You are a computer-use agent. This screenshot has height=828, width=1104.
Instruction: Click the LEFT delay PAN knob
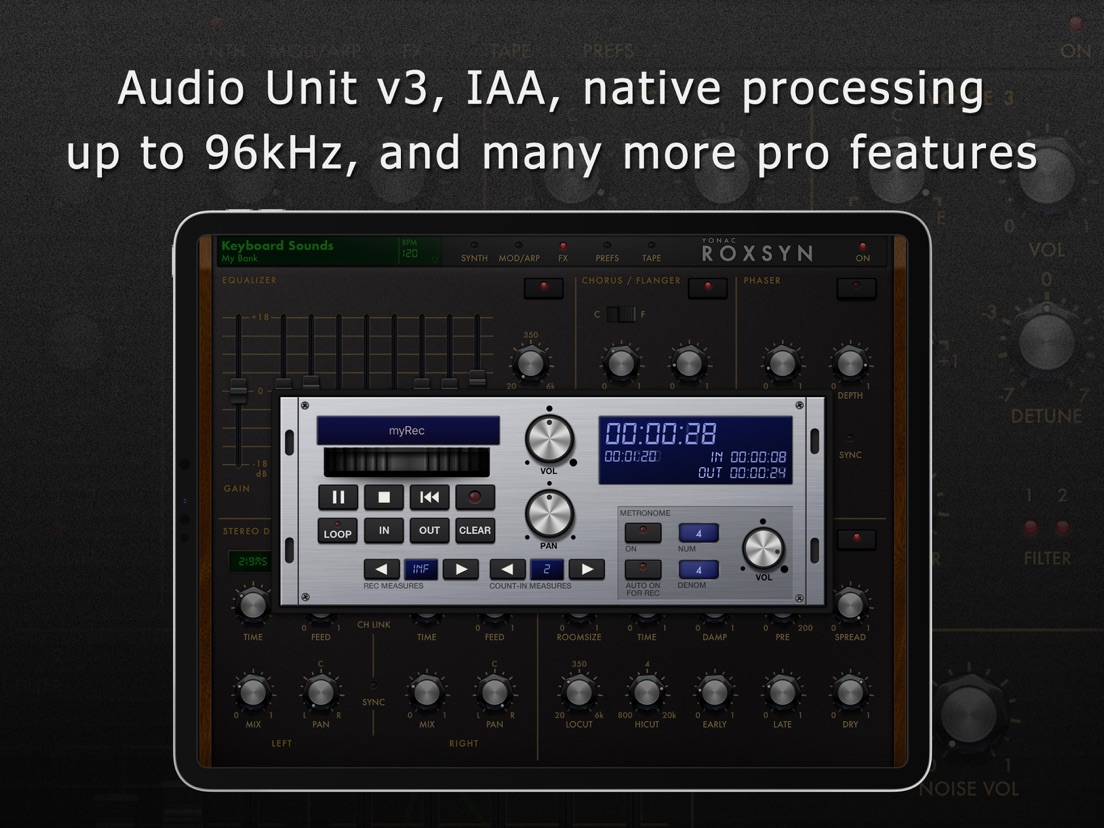(320, 693)
